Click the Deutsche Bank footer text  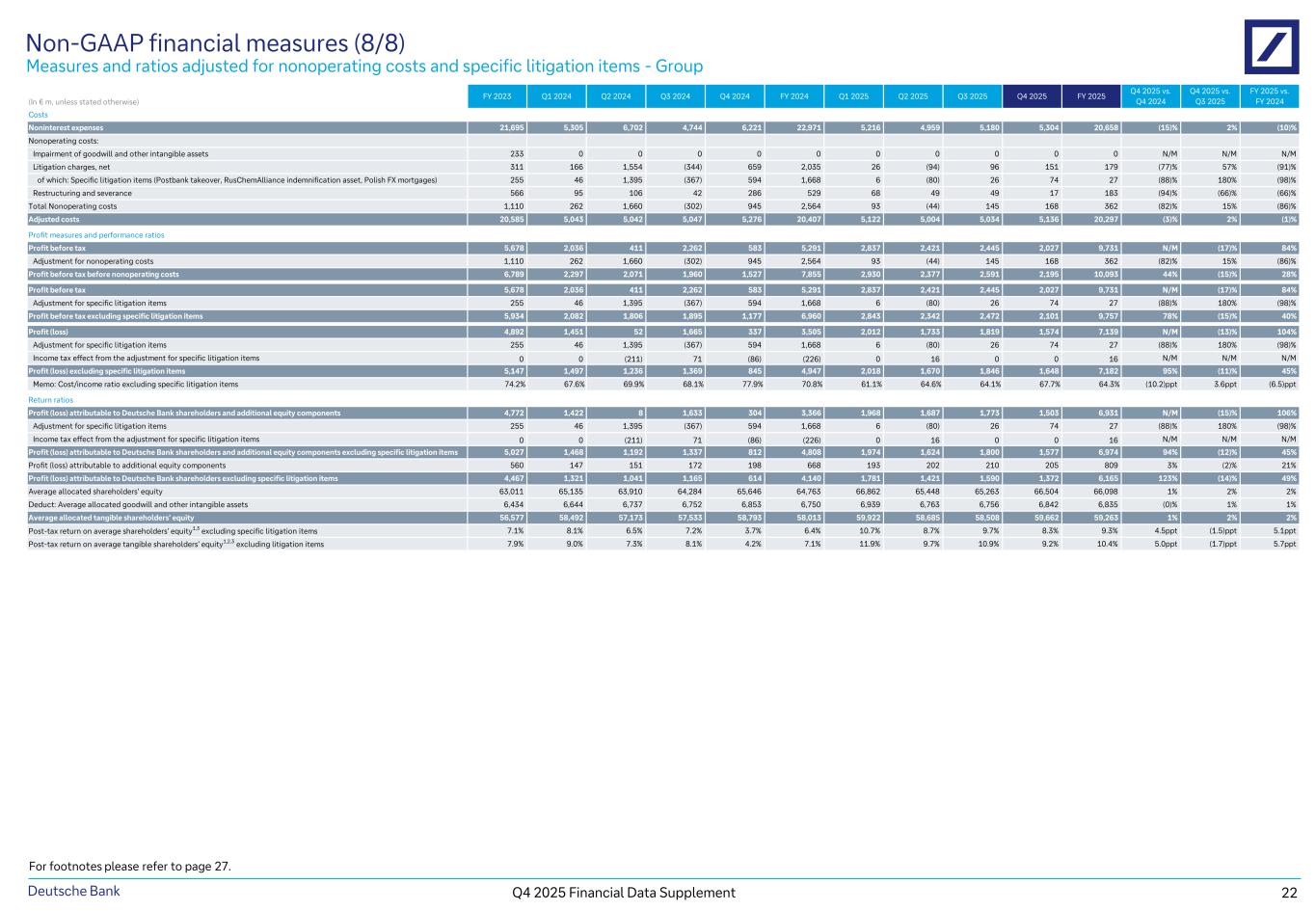(x=73, y=891)
